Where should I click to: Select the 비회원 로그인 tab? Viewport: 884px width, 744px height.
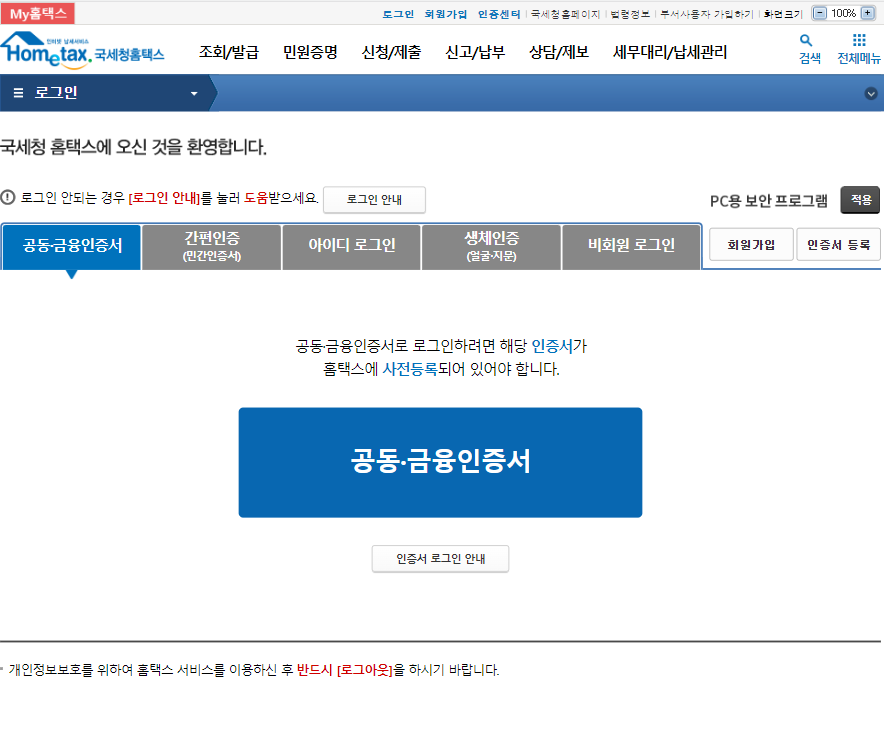(631, 247)
